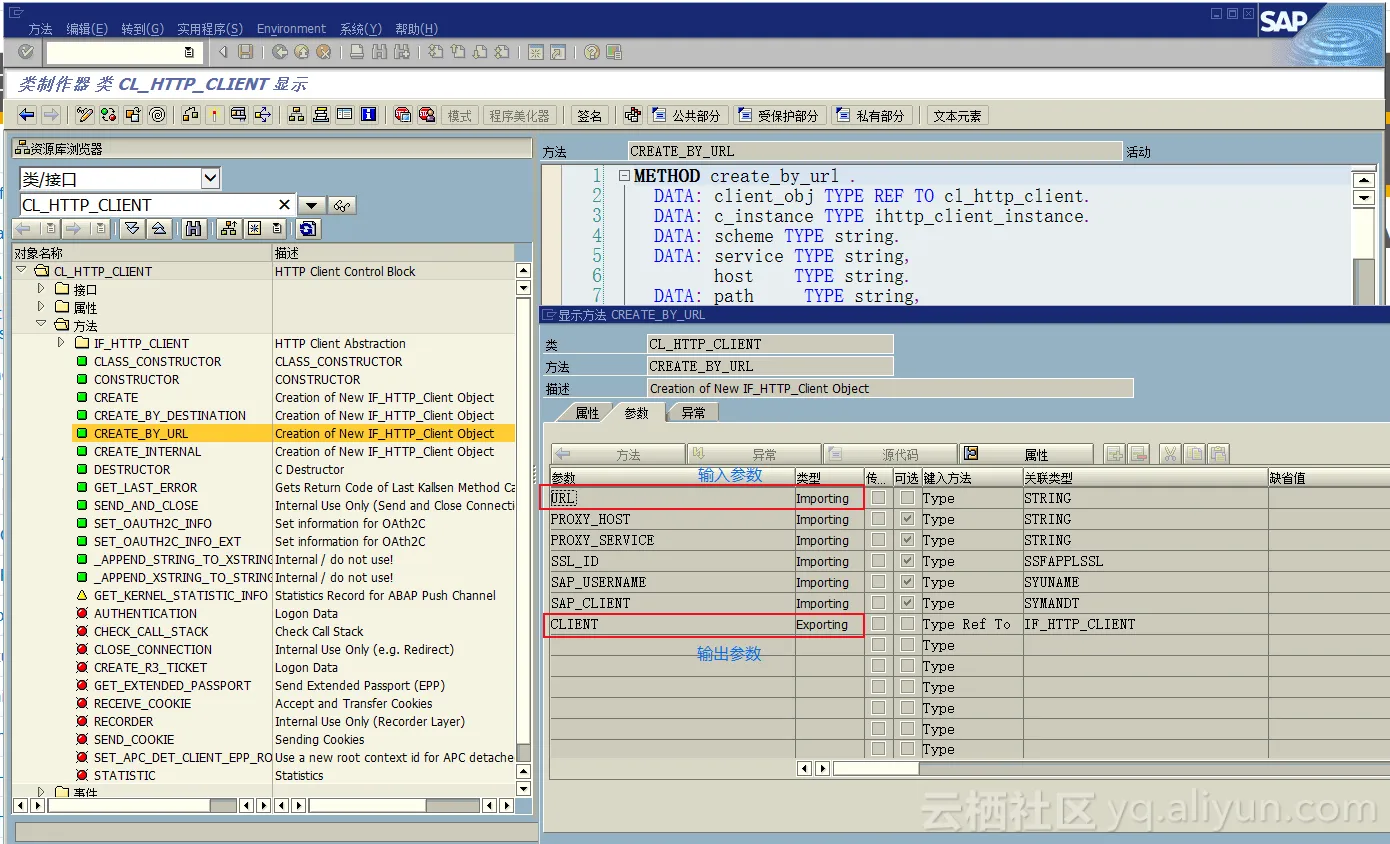Viewport: 1390px width, 844px height.
Task: Toggle the Optional checkbox for the URL parameter
Action: click(907, 498)
